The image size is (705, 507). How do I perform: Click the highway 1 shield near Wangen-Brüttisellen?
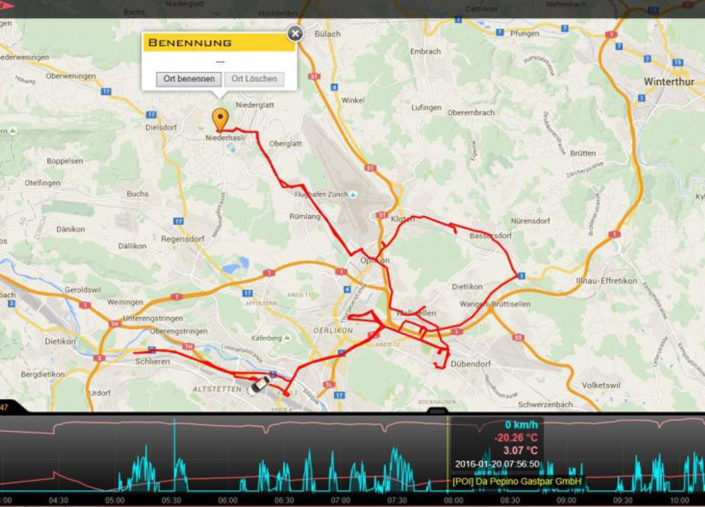456,331
